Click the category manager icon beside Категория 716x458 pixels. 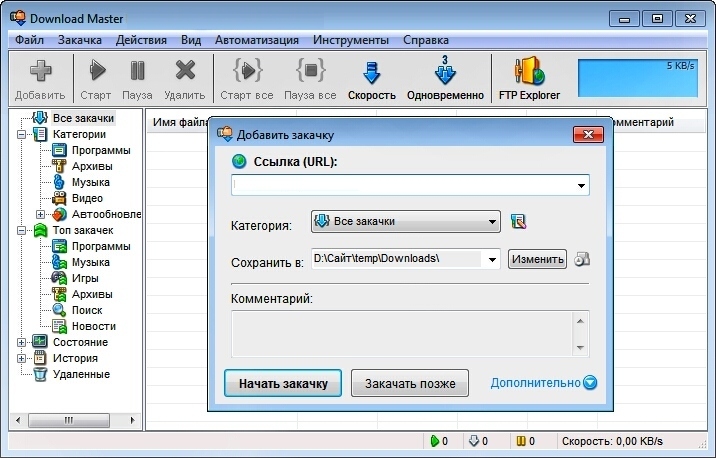pyautogui.click(x=518, y=222)
